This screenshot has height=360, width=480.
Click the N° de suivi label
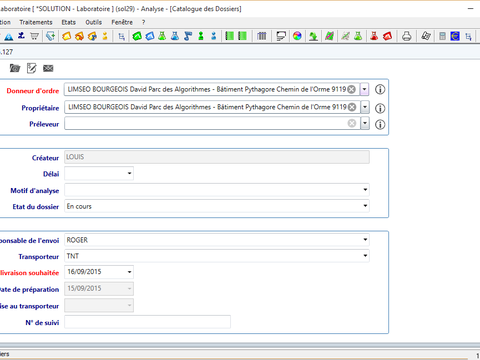point(42,323)
